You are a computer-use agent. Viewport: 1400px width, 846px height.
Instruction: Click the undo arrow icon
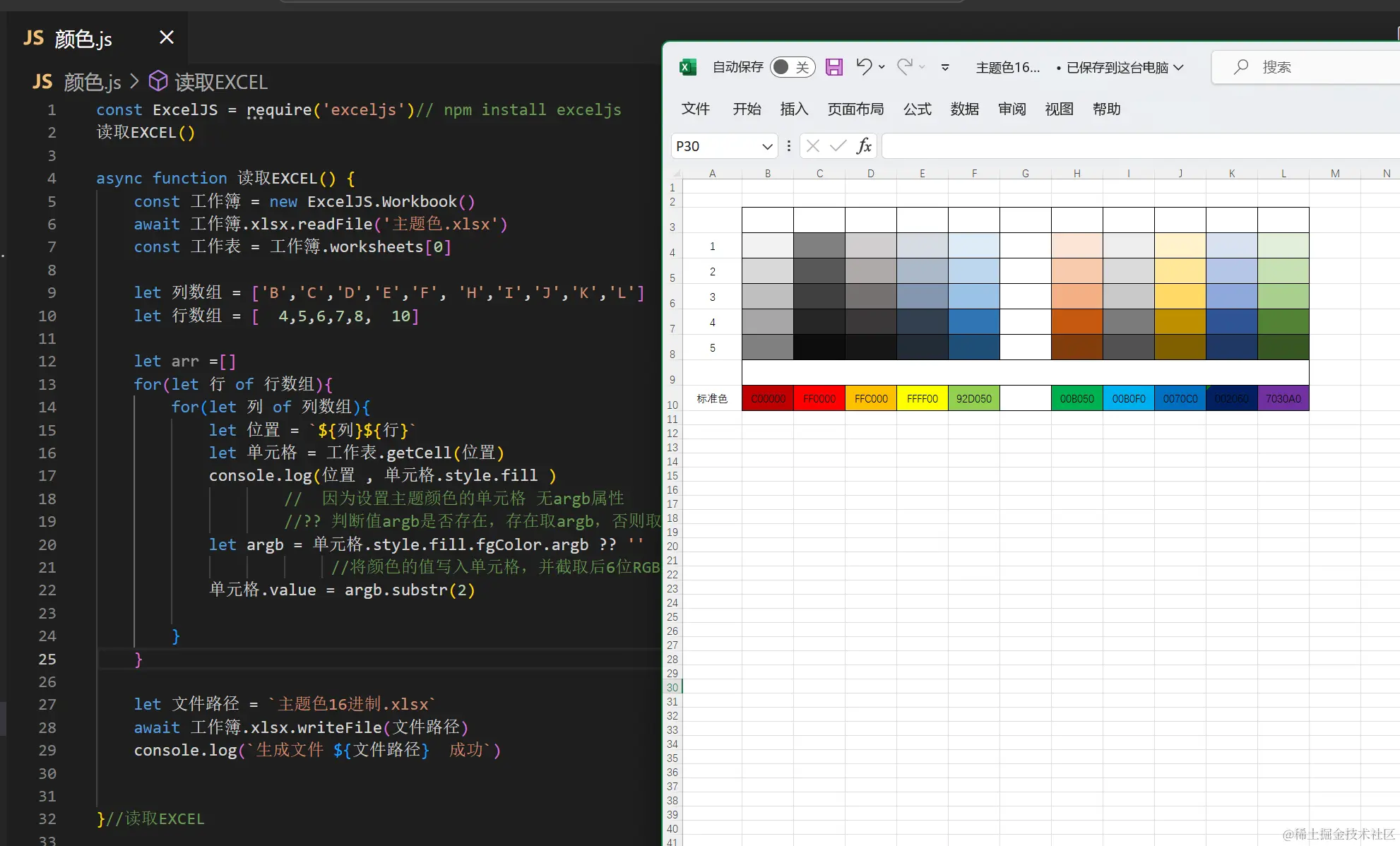[864, 66]
